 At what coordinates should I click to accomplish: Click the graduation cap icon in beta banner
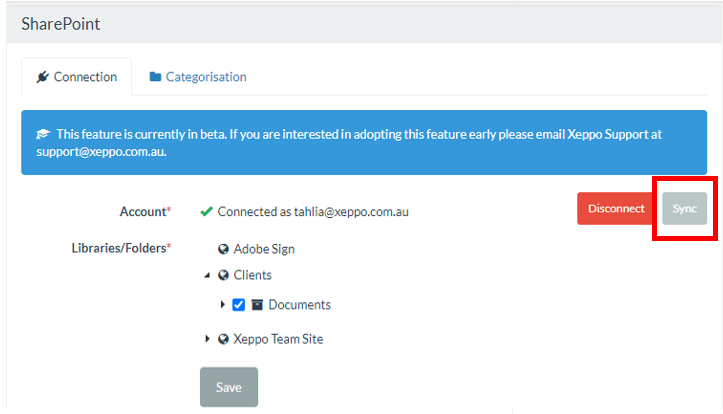tap(43, 134)
